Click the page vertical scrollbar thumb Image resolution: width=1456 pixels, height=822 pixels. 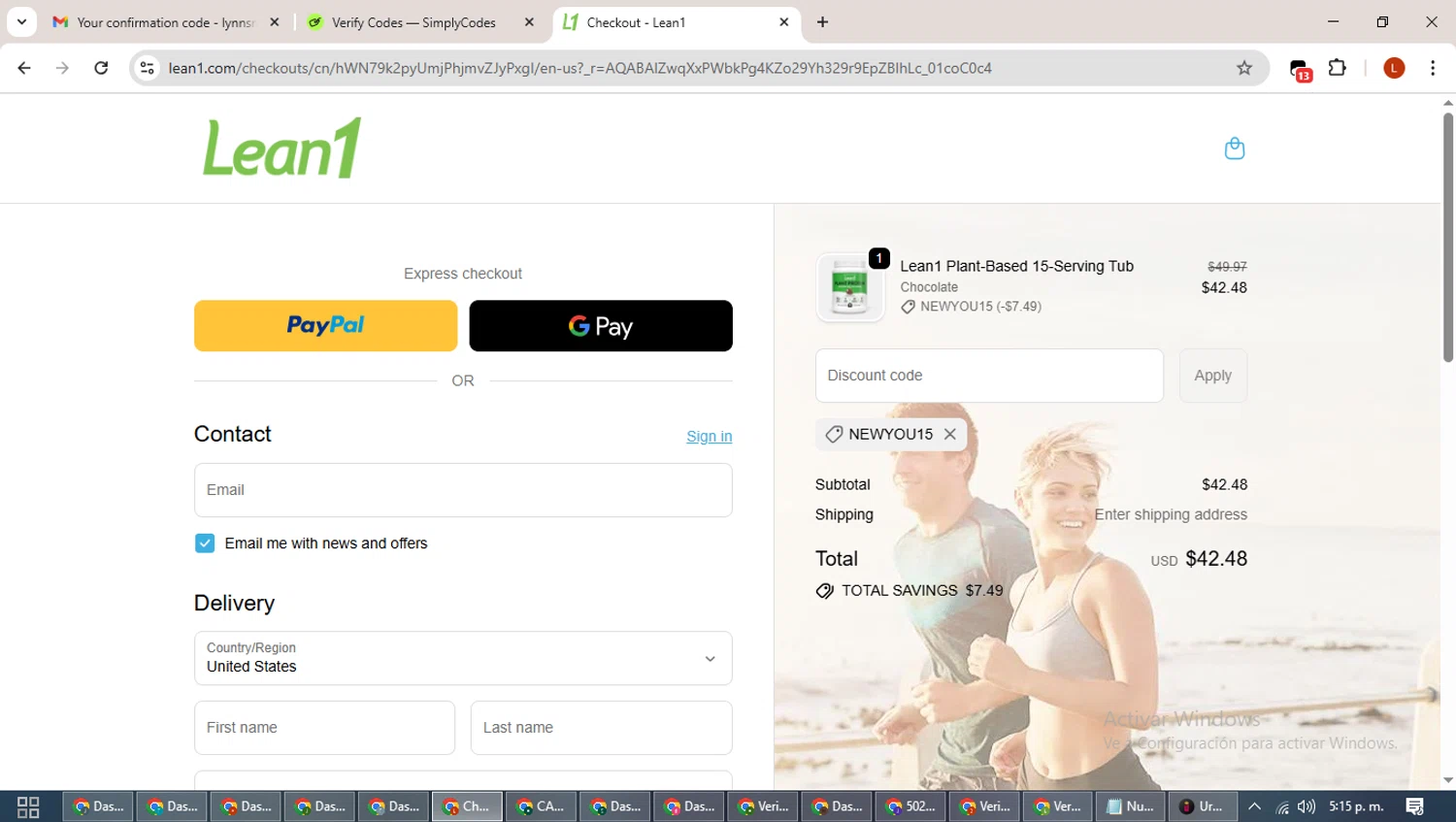[x=1448, y=237]
